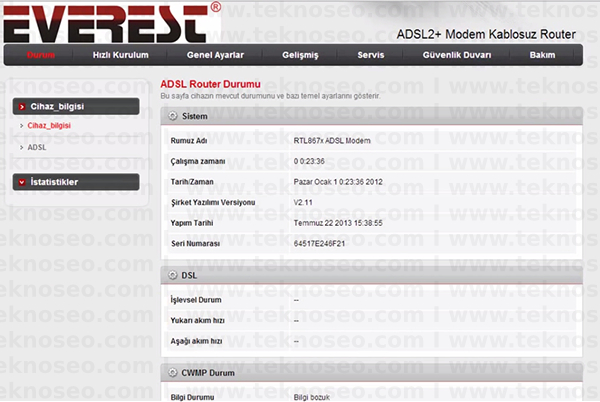This screenshot has height=402, width=600.
Task: Click the İşlevsel Durum label
Action: pyautogui.click(x=196, y=300)
